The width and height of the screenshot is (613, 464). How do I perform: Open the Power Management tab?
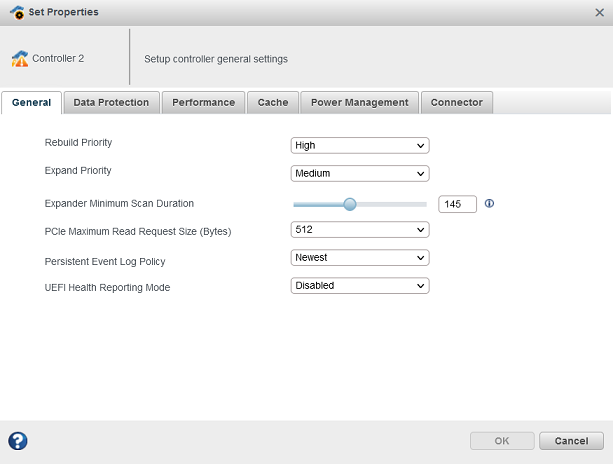359,102
